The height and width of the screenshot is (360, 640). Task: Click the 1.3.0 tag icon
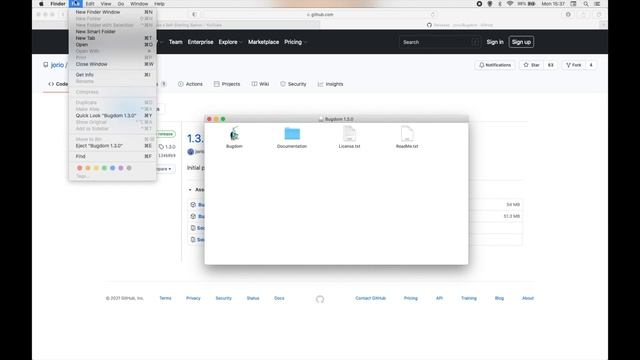(161, 147)
